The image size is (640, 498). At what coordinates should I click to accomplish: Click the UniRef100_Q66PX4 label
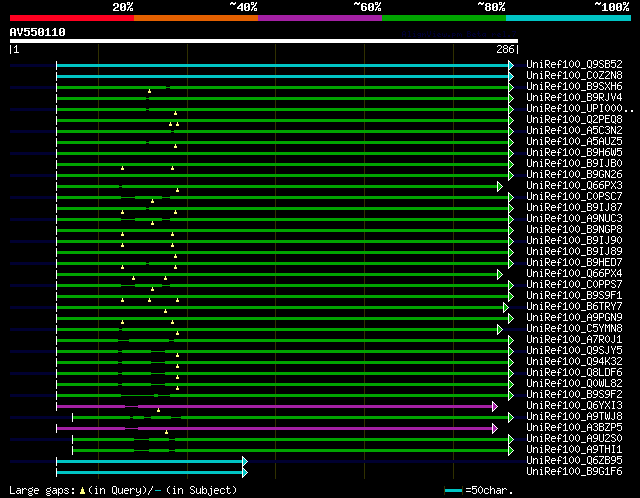point(574,274)
